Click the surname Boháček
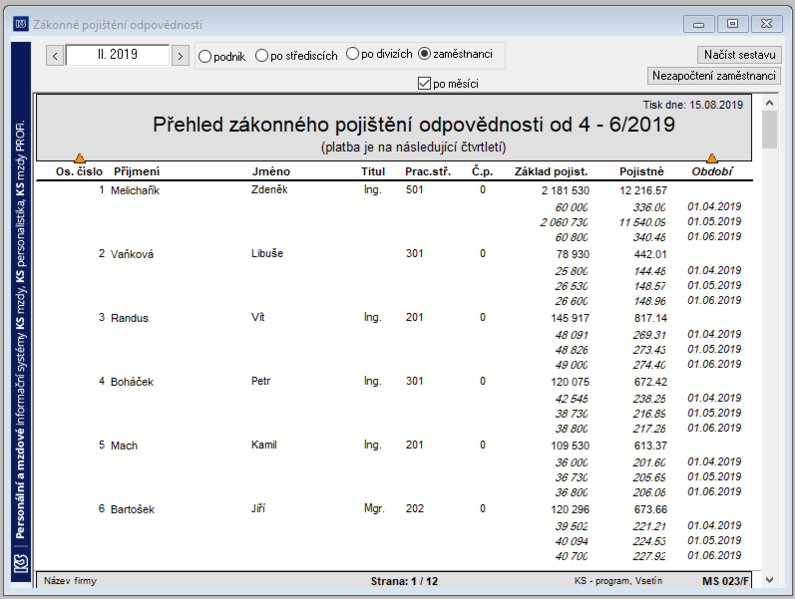 [132, 382]
